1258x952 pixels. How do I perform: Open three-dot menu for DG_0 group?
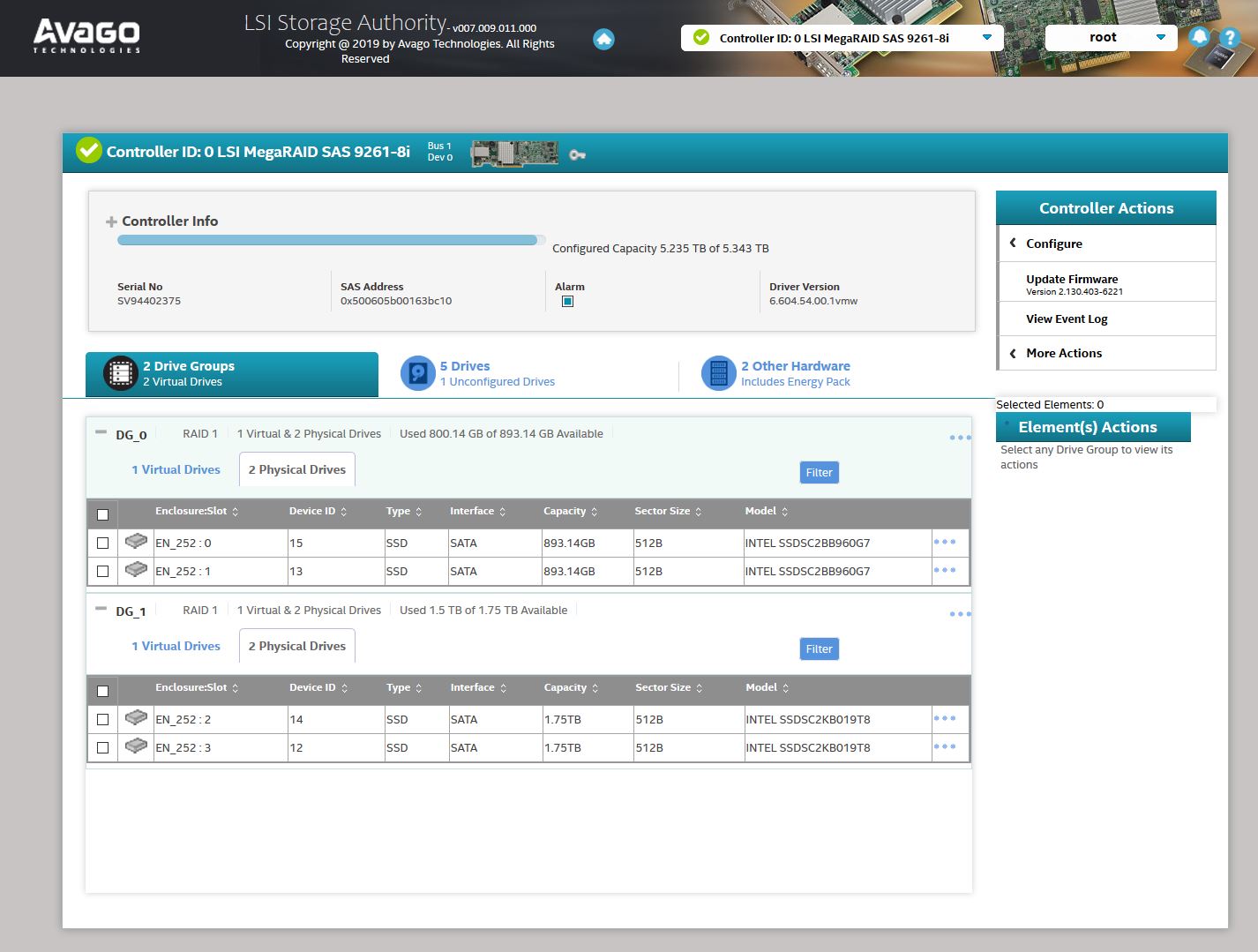[960, 438]
